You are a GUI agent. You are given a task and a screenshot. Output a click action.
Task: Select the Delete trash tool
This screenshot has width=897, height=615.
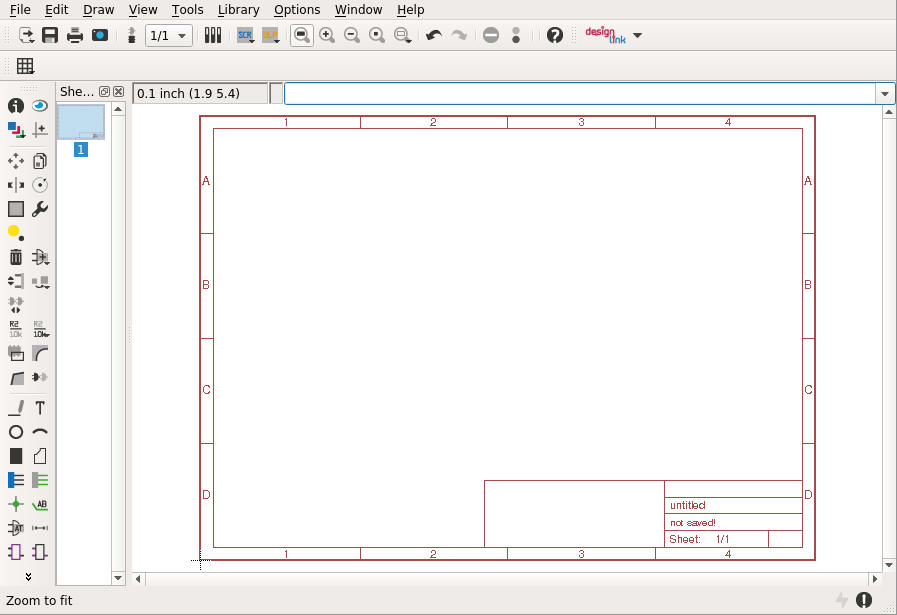pos(16,257)
